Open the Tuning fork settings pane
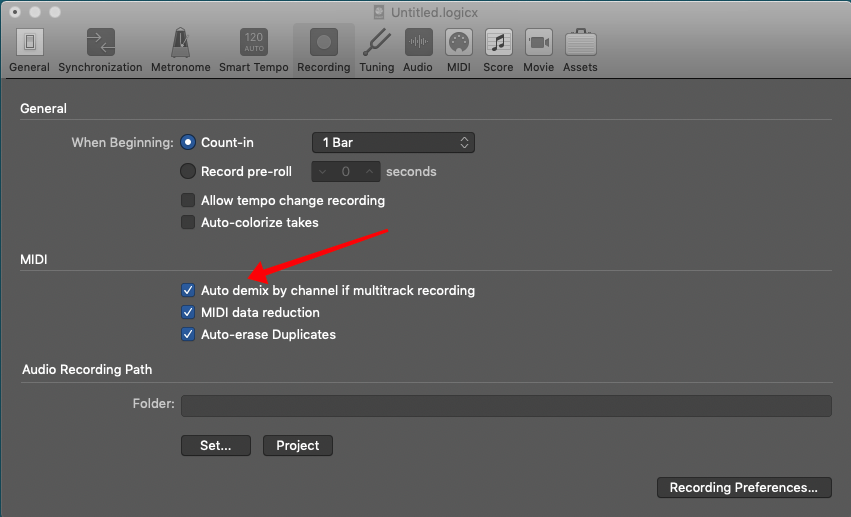Image resolution: width=851 pixels, height=517 pixels. tap(377, 50)
